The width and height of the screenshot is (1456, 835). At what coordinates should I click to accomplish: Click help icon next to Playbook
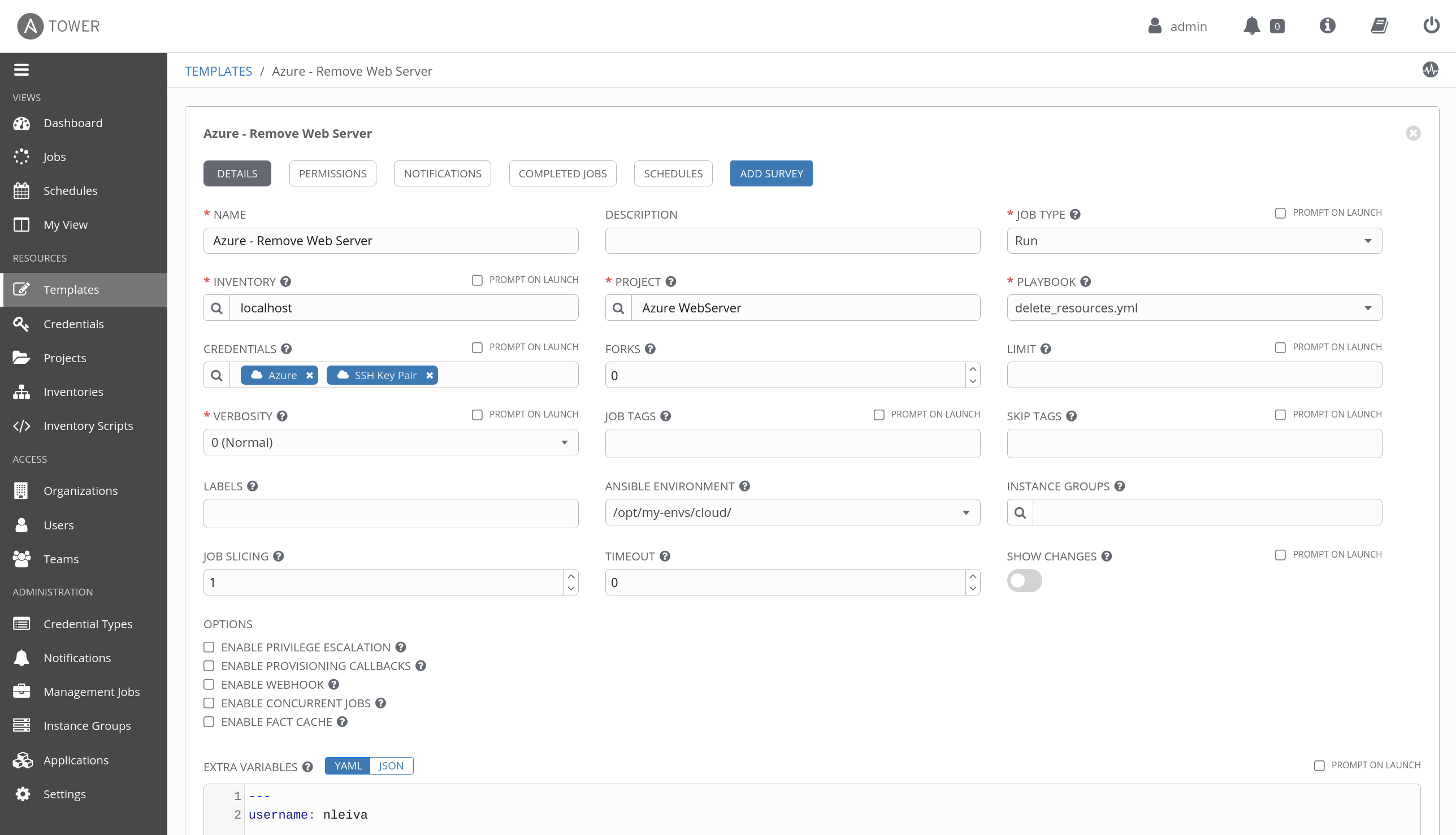coord(1085,281)
